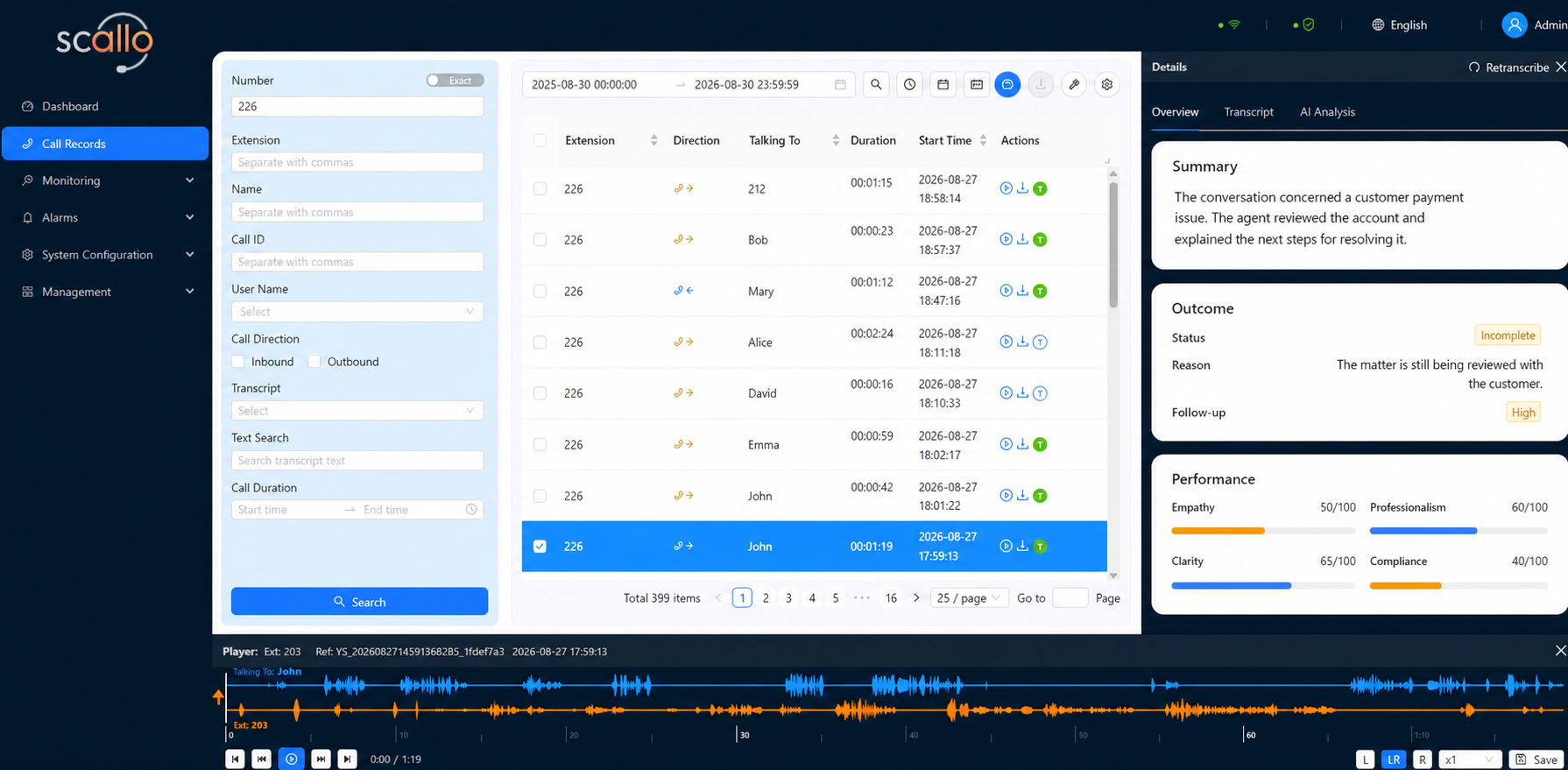Select the LR stereo channel button

[1393, 759]
